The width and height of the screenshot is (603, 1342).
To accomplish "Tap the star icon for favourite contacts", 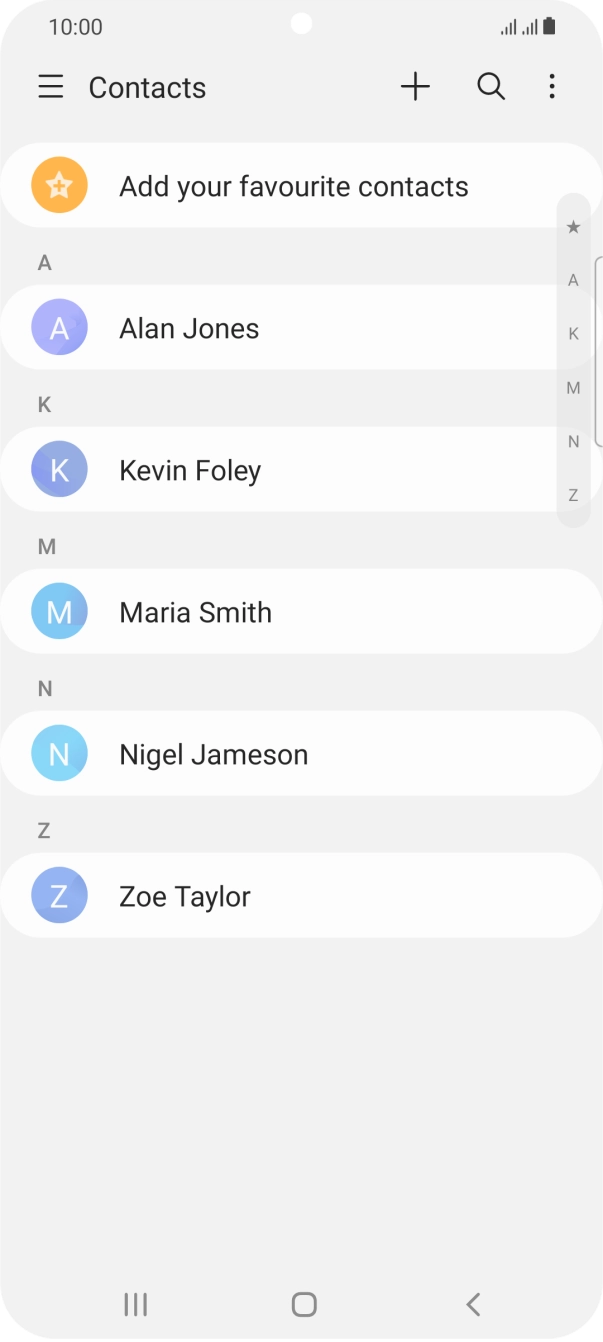I will click(59, 185).
